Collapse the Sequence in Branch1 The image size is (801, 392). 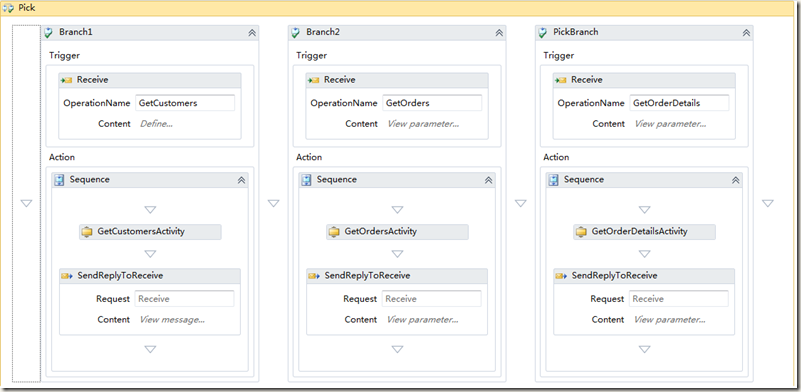pos(241,180)
